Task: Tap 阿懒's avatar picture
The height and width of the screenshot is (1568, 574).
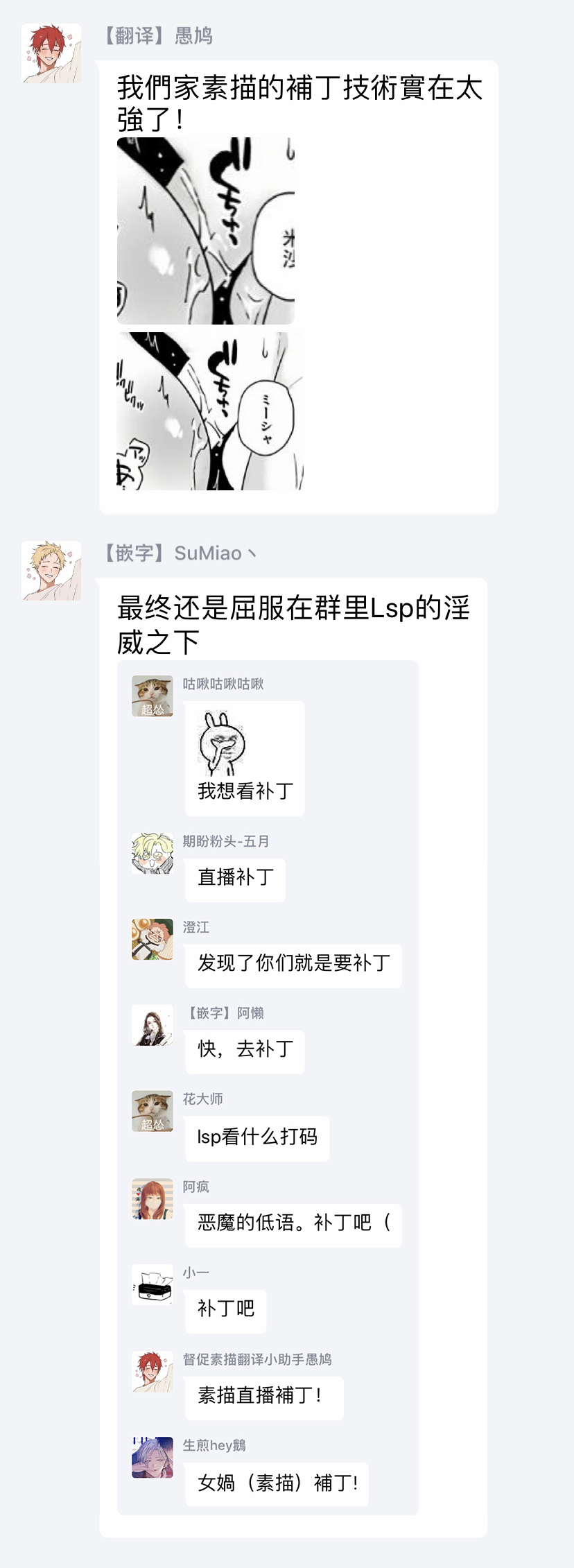Action: coord(153,1025)
